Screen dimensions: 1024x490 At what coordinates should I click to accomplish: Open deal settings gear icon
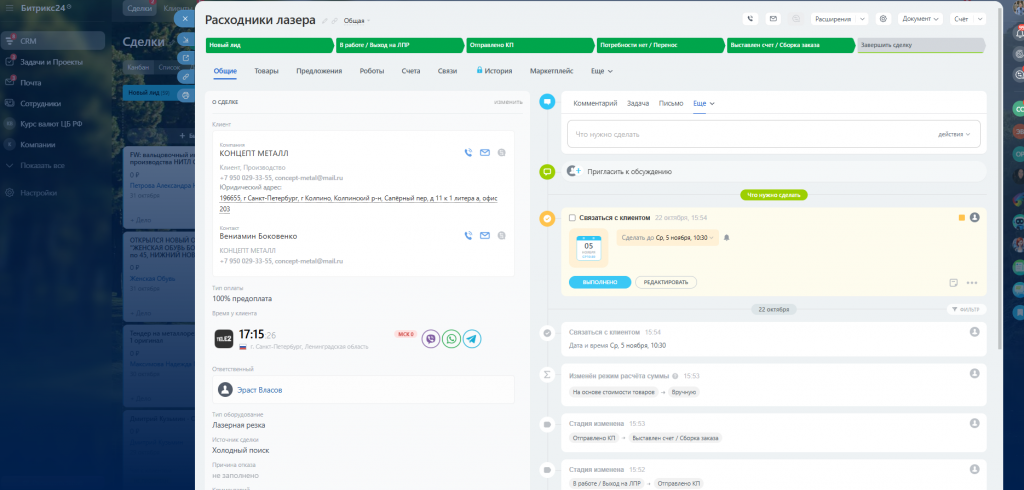pos(883,19)
